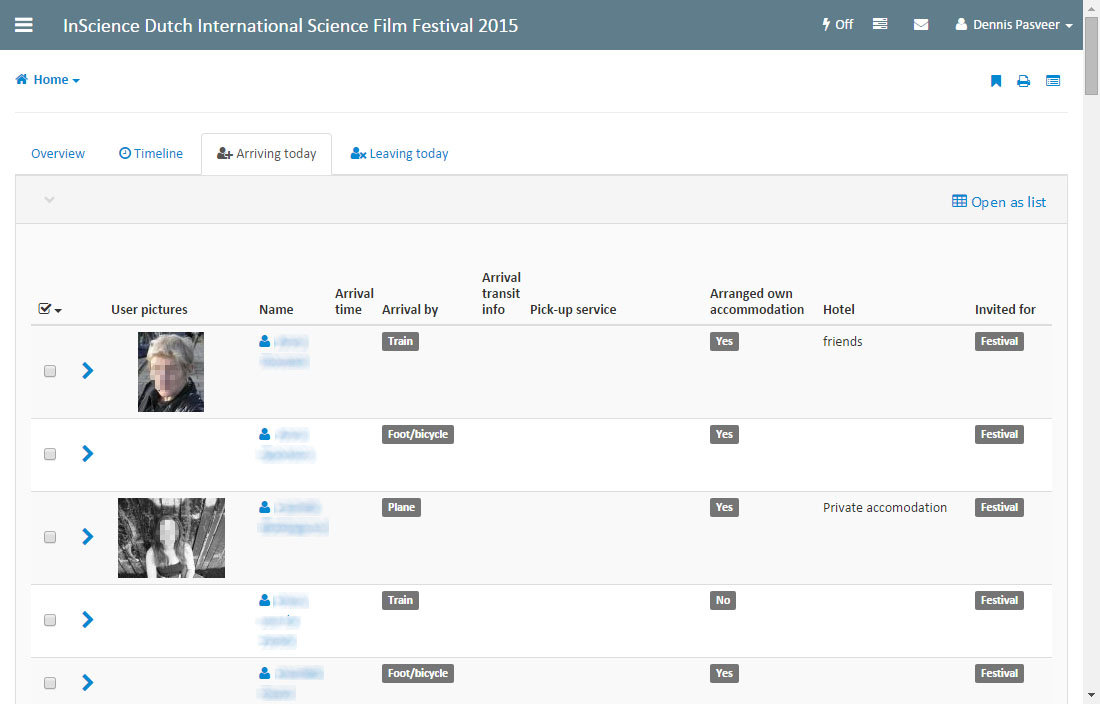Image resolution: width=1100 pixels, height=704 pixels.
Task: Expand the first Train arrival row chevron
Action: 88,371
